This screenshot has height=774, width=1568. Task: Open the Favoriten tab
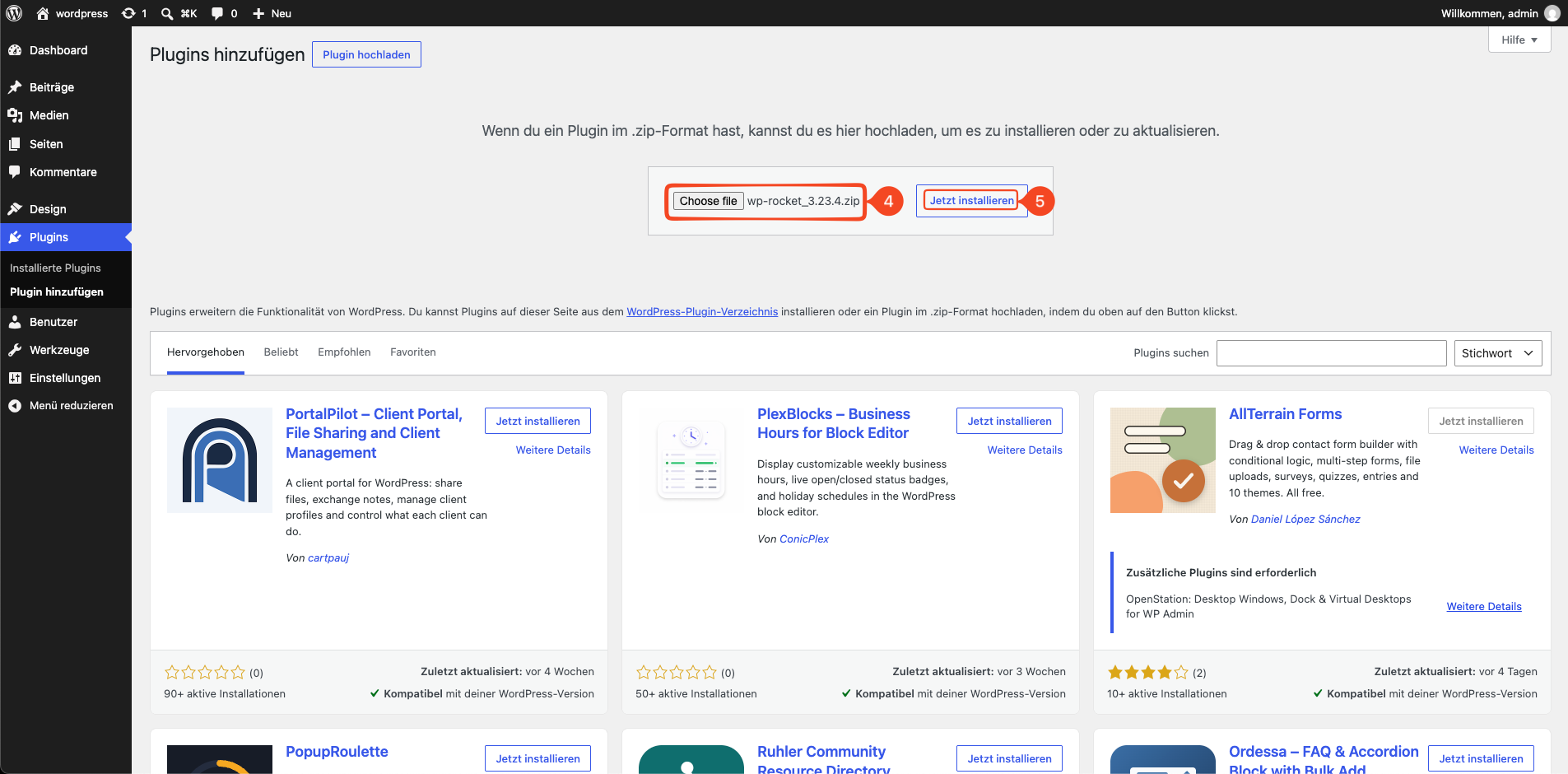[x=413, y=352]
